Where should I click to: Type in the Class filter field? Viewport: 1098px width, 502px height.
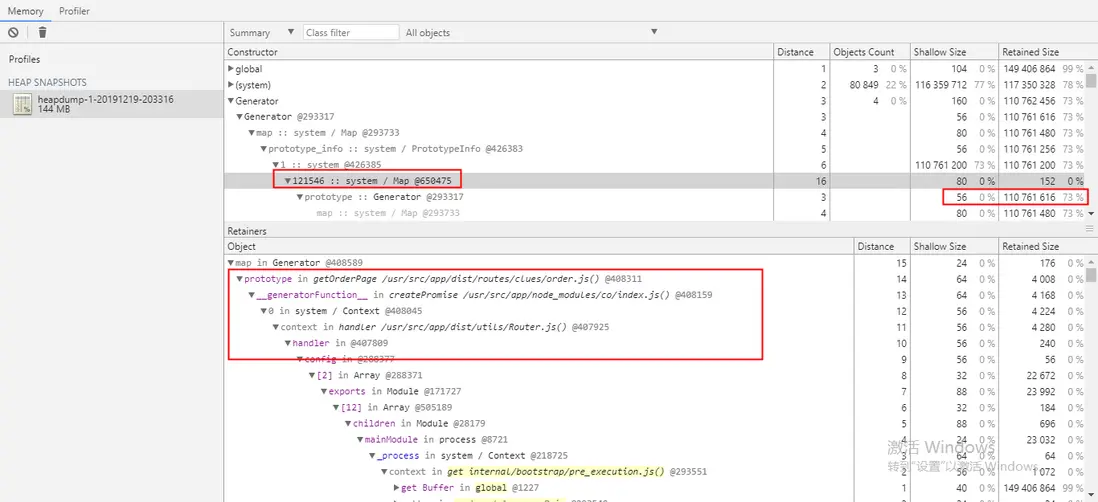click(x=350, y=33)
